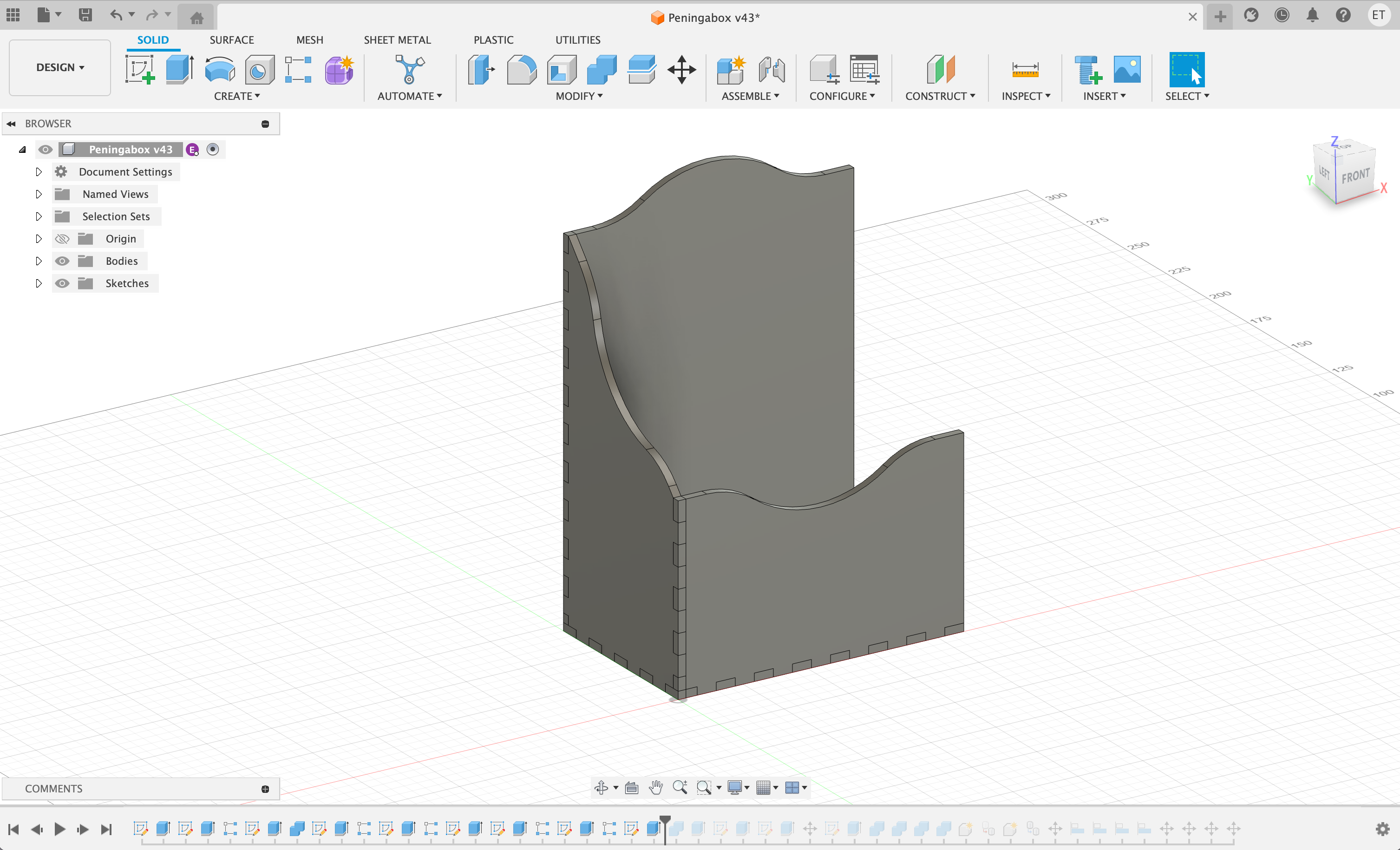Expand the Comments panel plus button
Screen dimensions: 1400x850
point(265,789)
